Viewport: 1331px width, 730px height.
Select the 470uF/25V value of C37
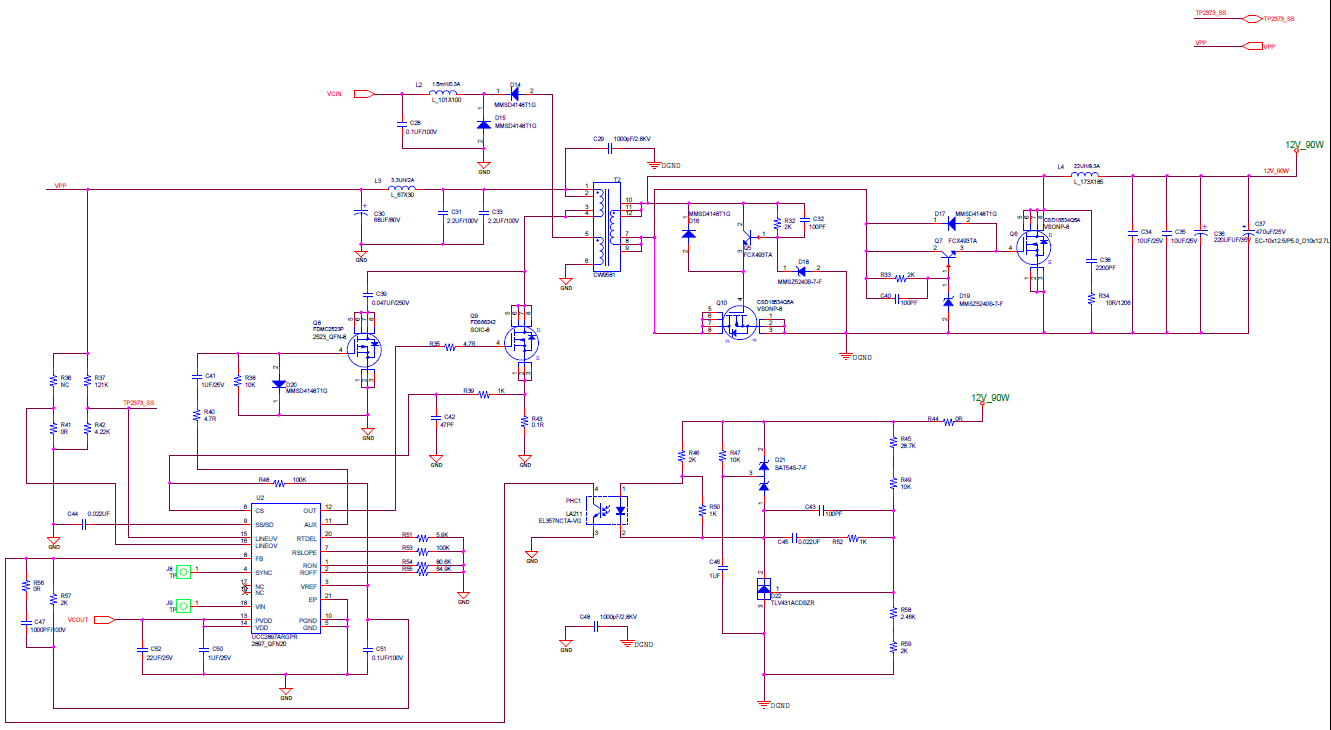(1272, 232)
